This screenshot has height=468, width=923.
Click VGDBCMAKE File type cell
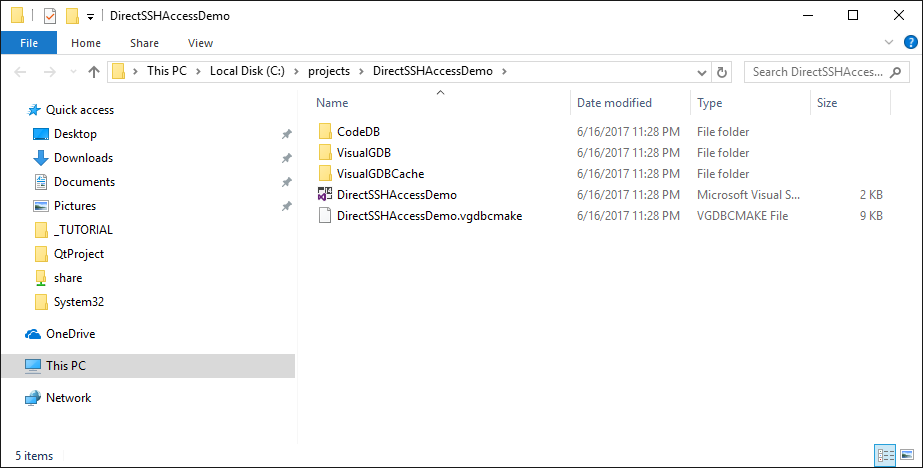[742, 216]
